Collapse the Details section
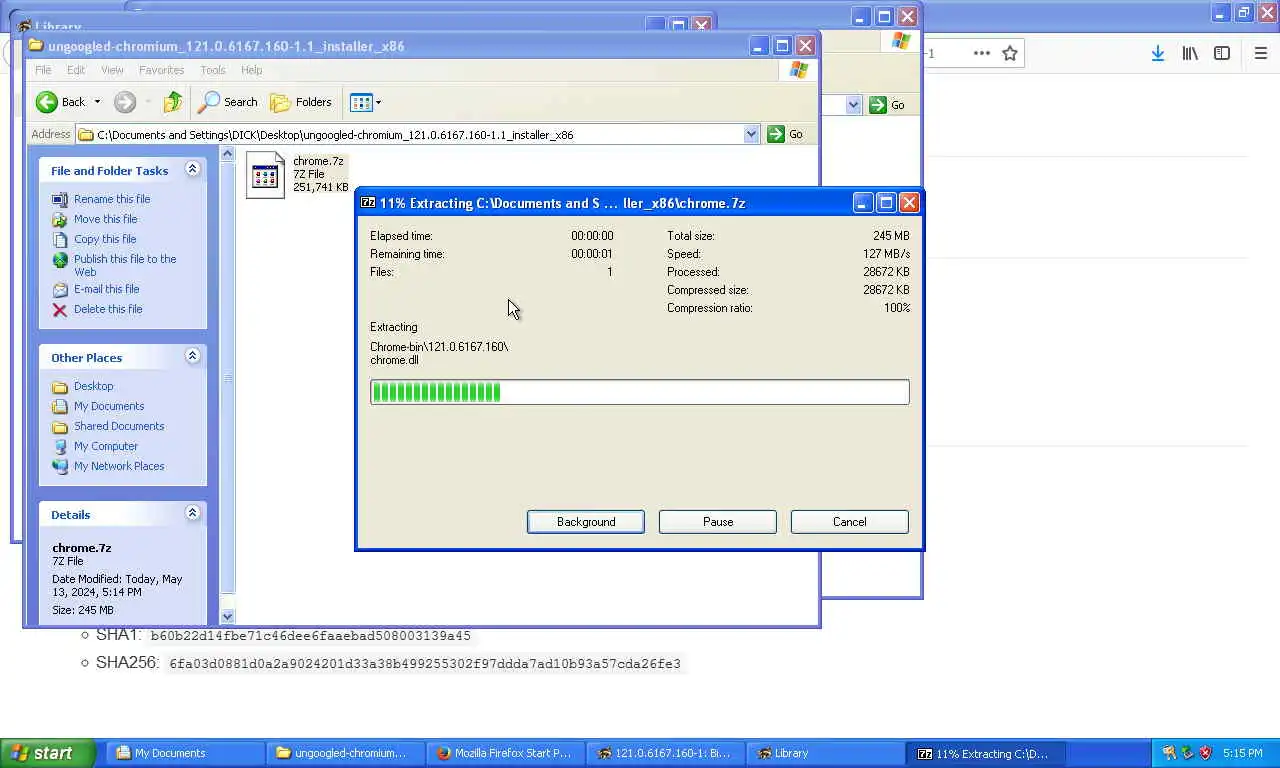1280x768 pixels. coord(192,514)
